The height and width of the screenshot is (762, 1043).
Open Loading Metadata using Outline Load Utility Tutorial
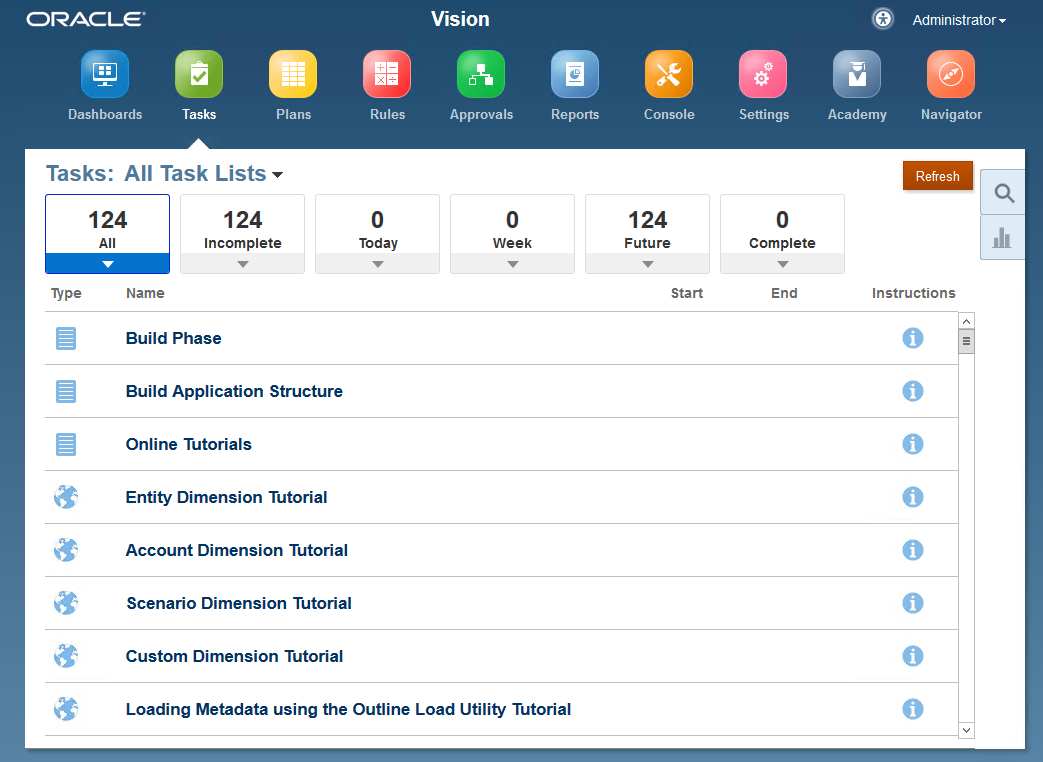(x=349, y=709)
